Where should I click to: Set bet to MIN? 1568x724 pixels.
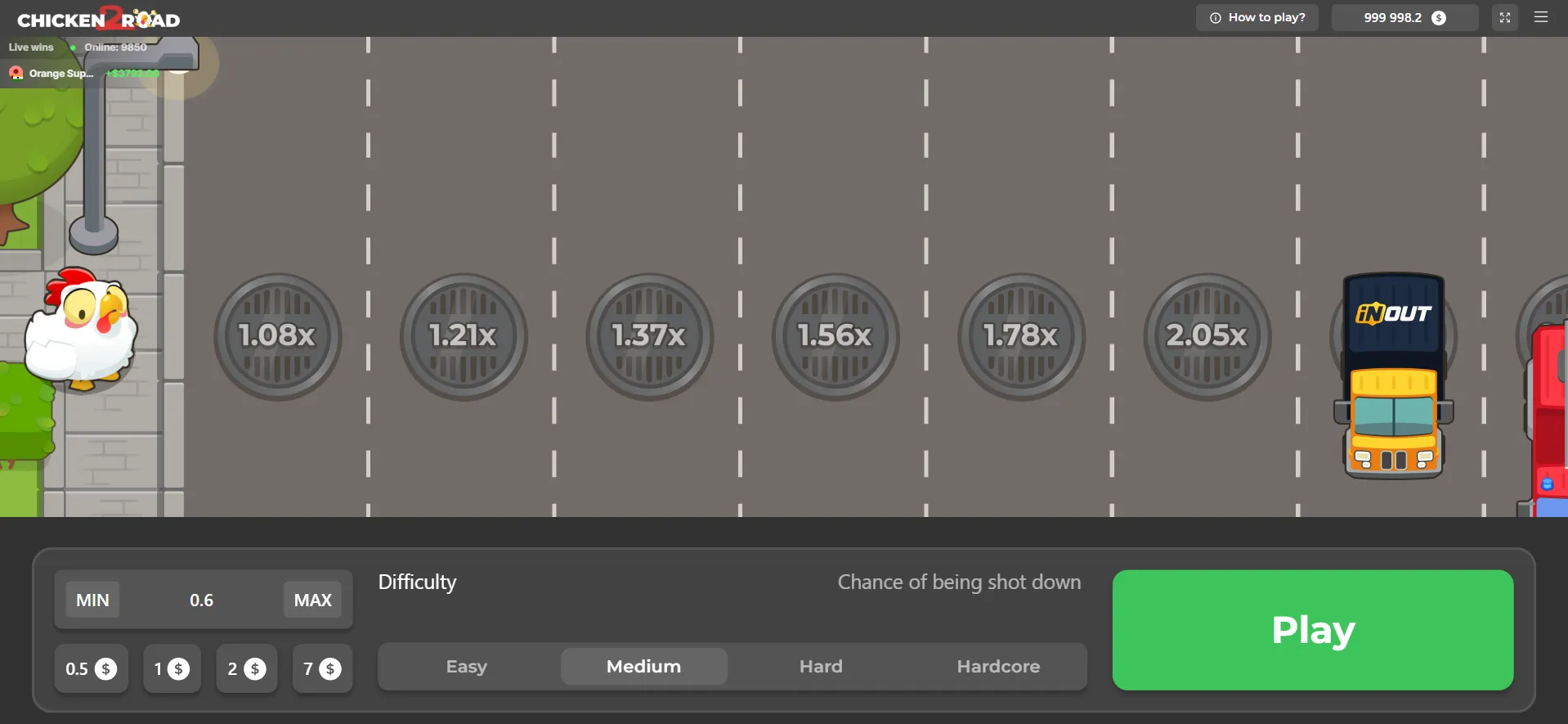92,600
